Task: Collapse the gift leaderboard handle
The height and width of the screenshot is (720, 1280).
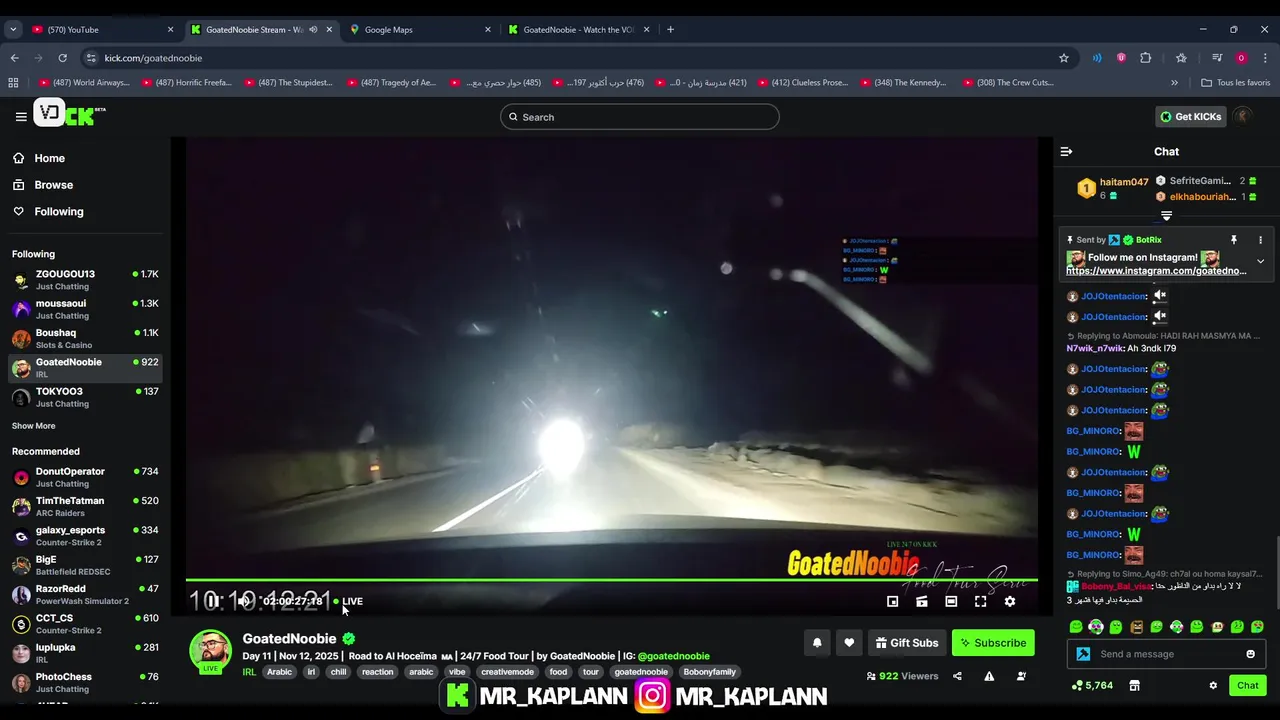Action: pyautogui.click(x=1166, y=216)
